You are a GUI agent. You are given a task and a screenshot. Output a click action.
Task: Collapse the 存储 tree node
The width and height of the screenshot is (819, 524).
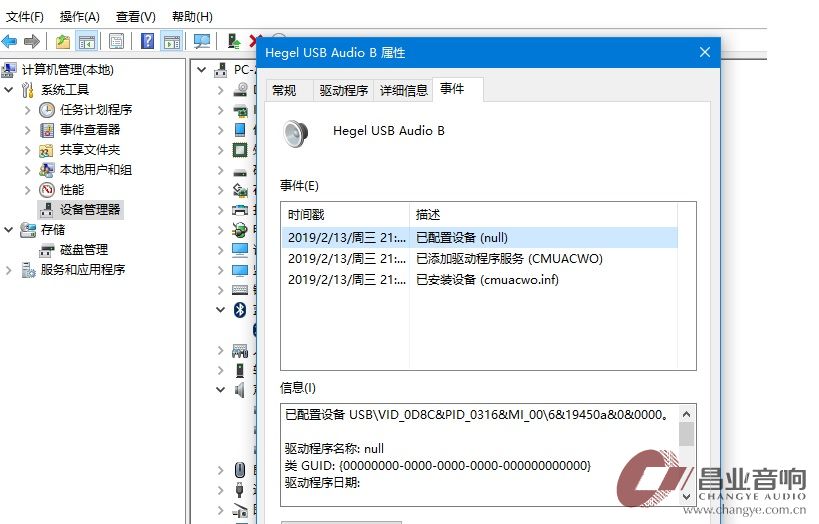coord(8,230)
